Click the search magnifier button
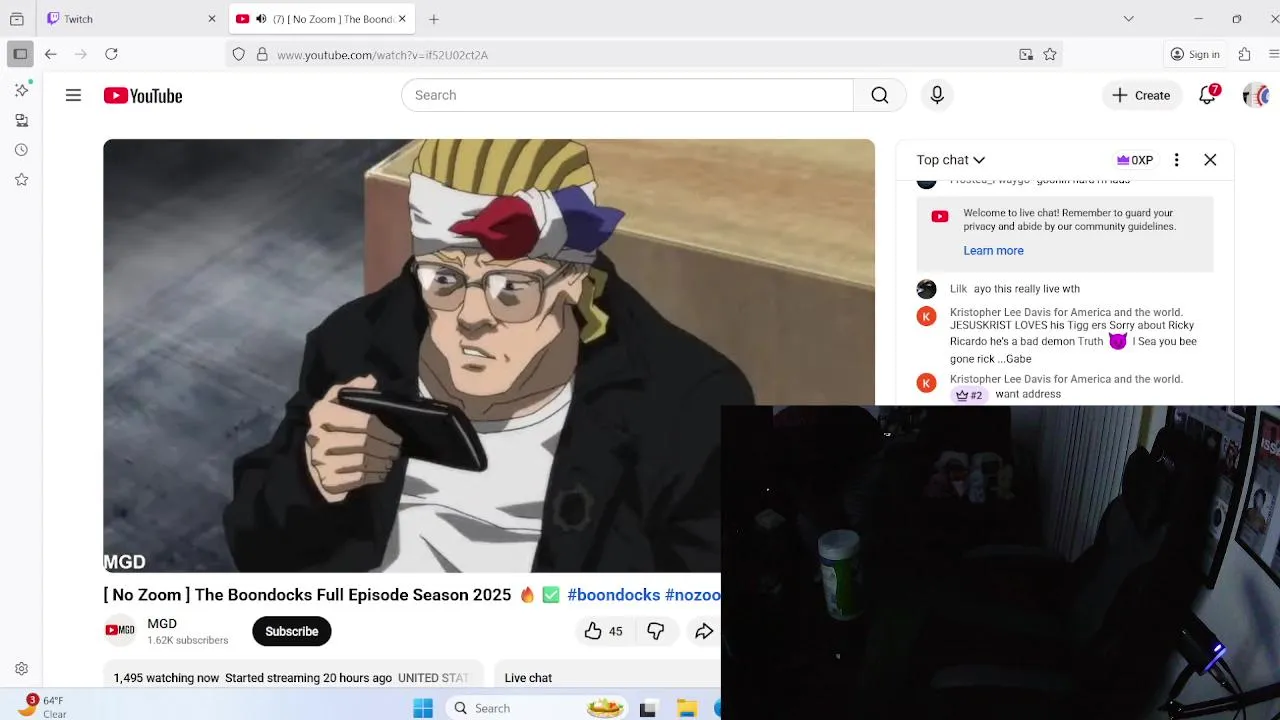Viewport: 1280px width, 720px height. pyautogui.click(x=879, y=95)
